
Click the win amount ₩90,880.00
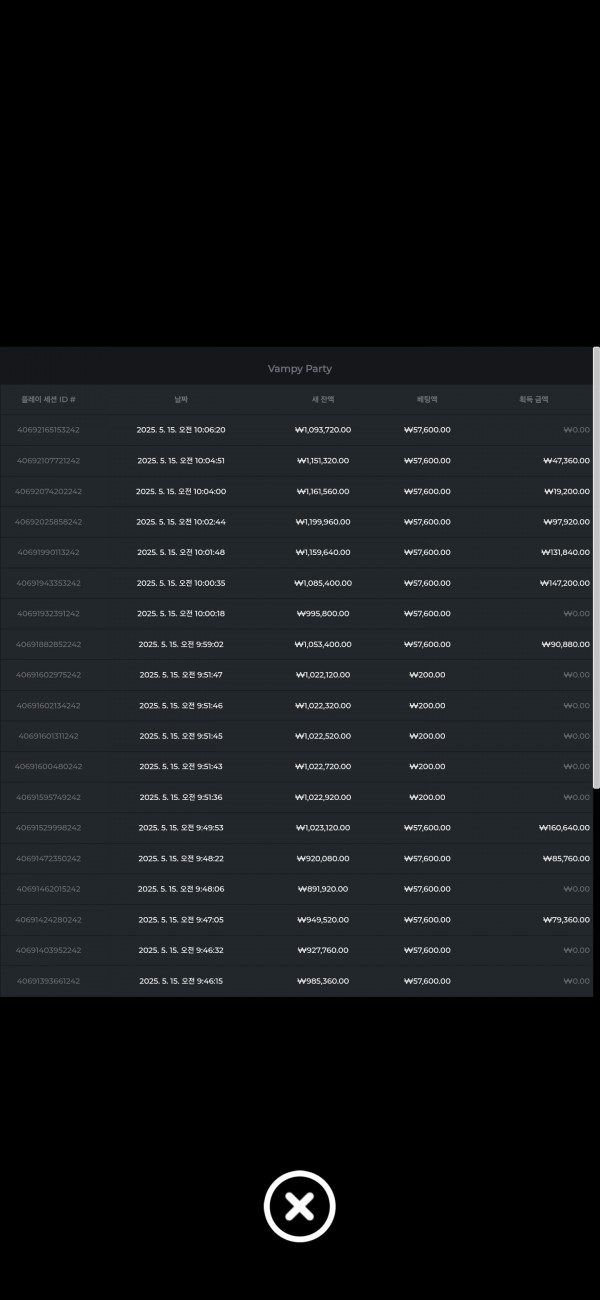566,645
